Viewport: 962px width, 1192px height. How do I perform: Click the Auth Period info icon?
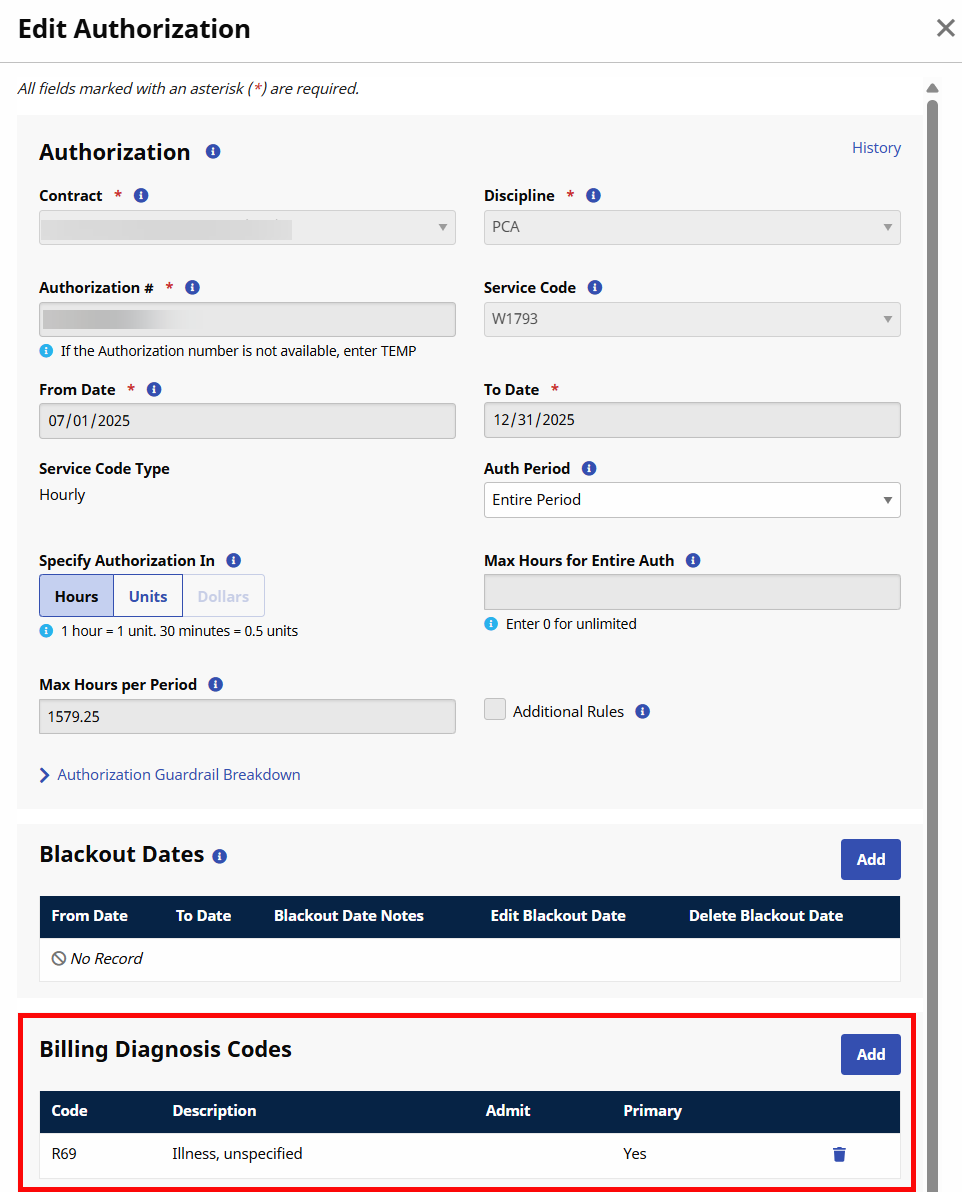pyautogui.click(x=588, y=468)
